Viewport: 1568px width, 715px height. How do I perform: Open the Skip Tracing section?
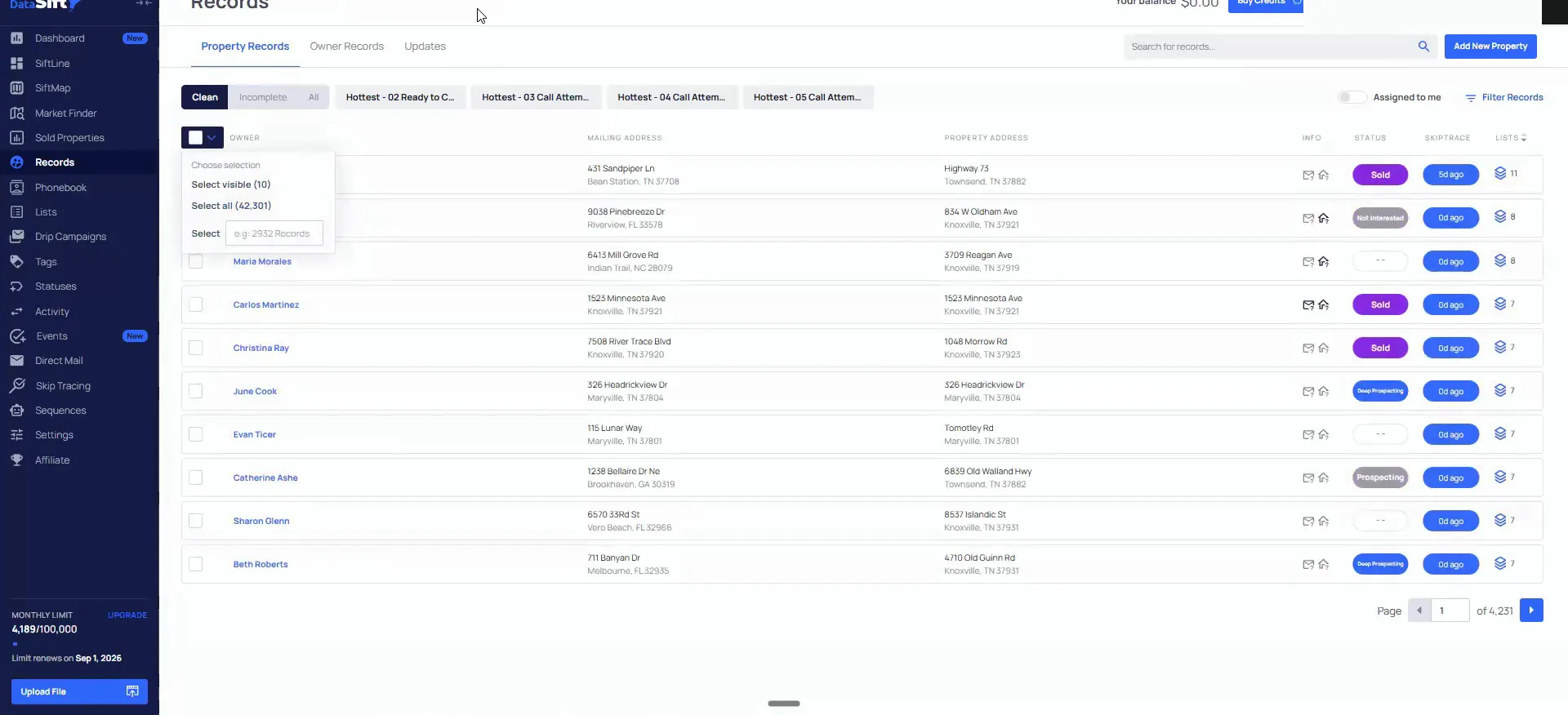click(x=63, y=386)
